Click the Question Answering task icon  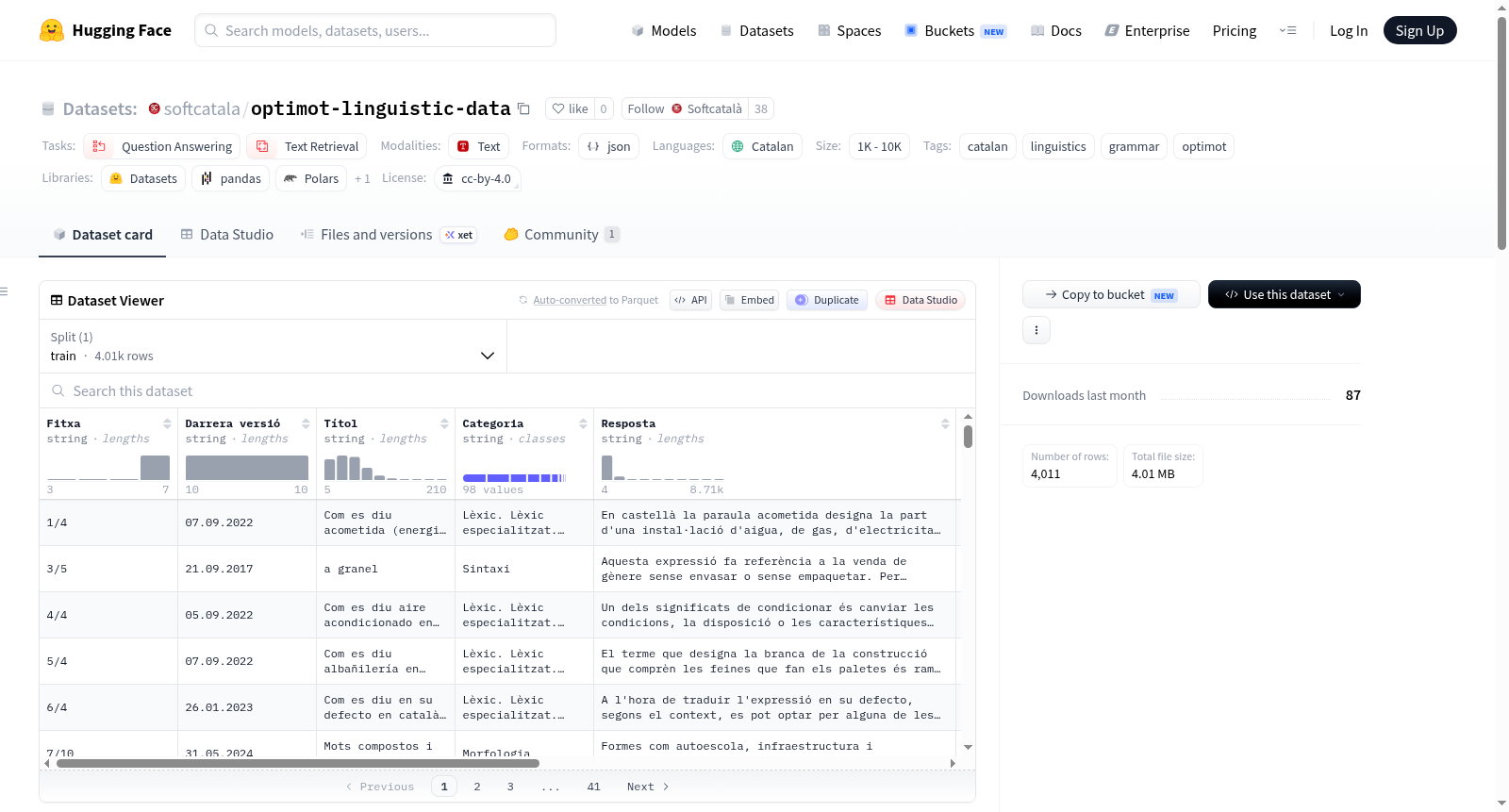pyautogui.click(x=99, y=146)
